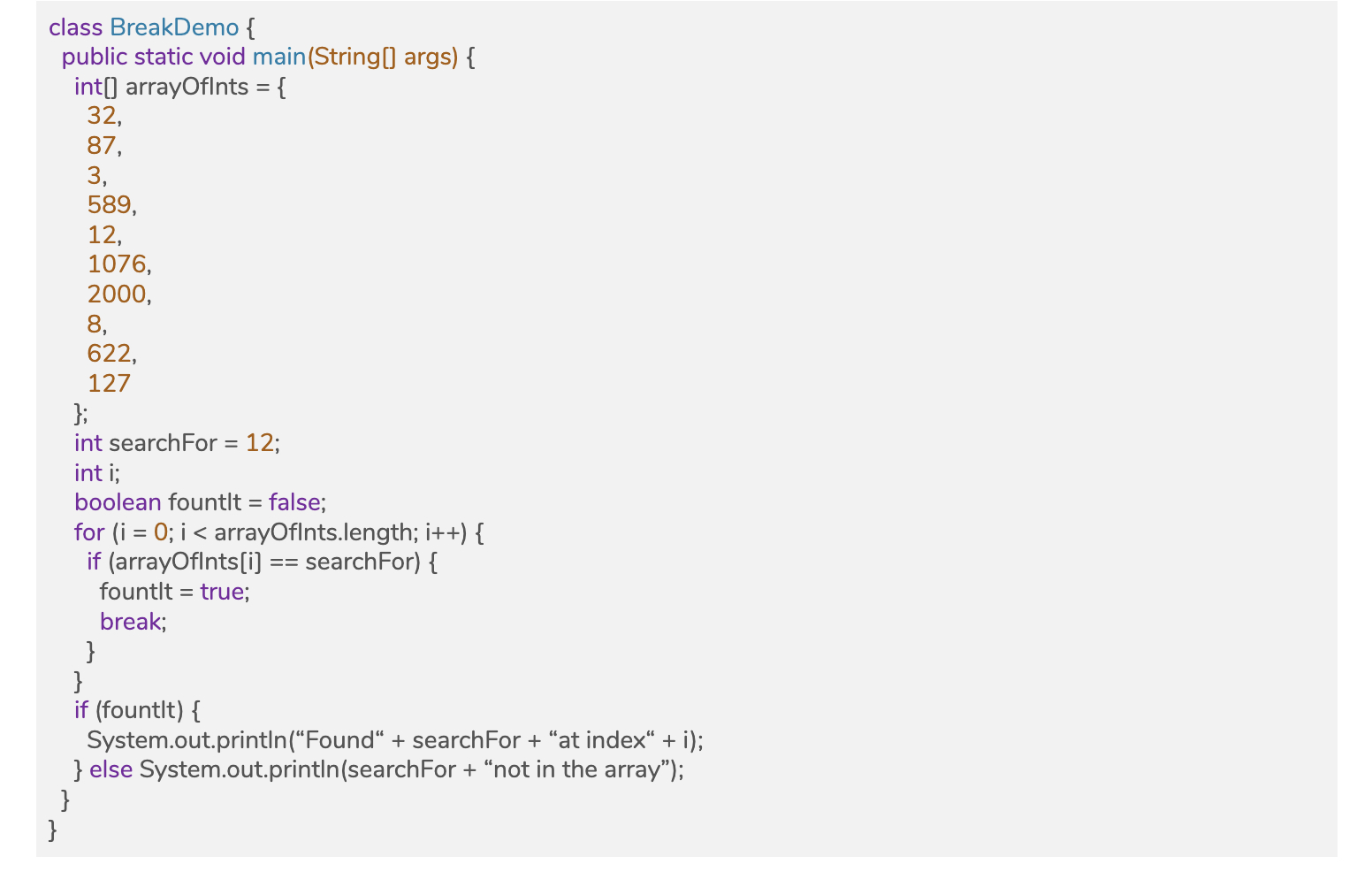This screenshot has height=872, width=1372.
Task: Click the 'else' keyword
Action: 111,769
